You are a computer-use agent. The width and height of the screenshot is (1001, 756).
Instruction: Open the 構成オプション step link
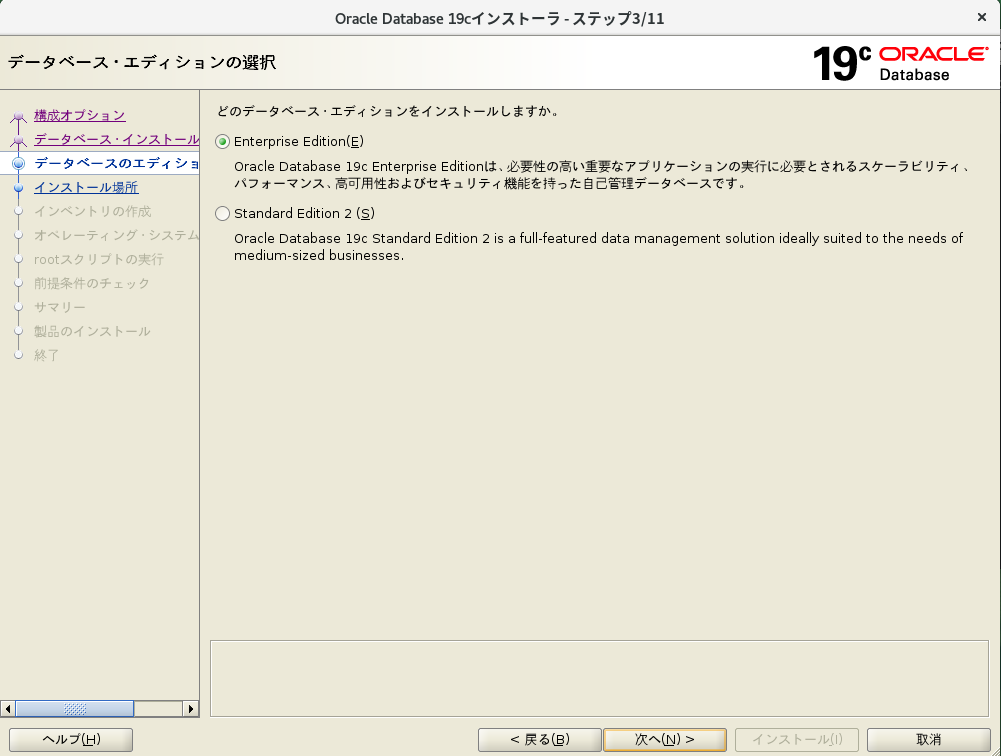point(80,116)
